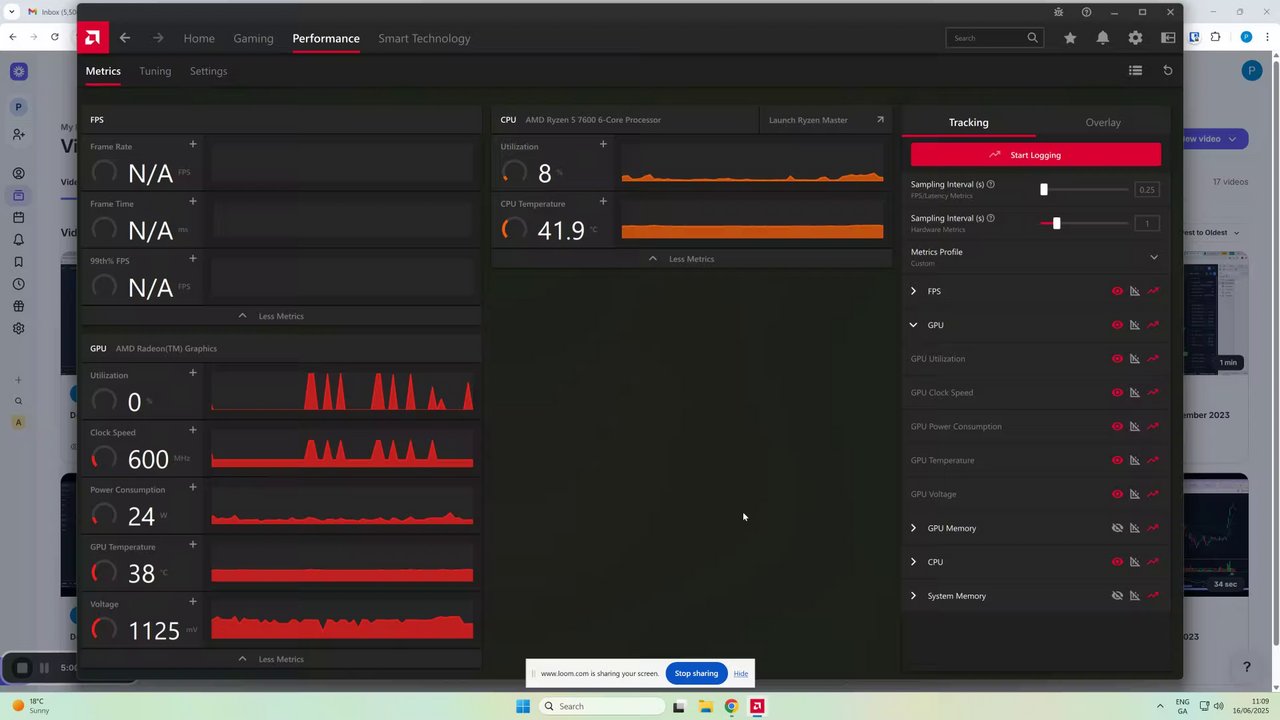The image size is (1280, 720).
Task: Open the settings gear in AMD header
Action: [x=1135, y=38]
